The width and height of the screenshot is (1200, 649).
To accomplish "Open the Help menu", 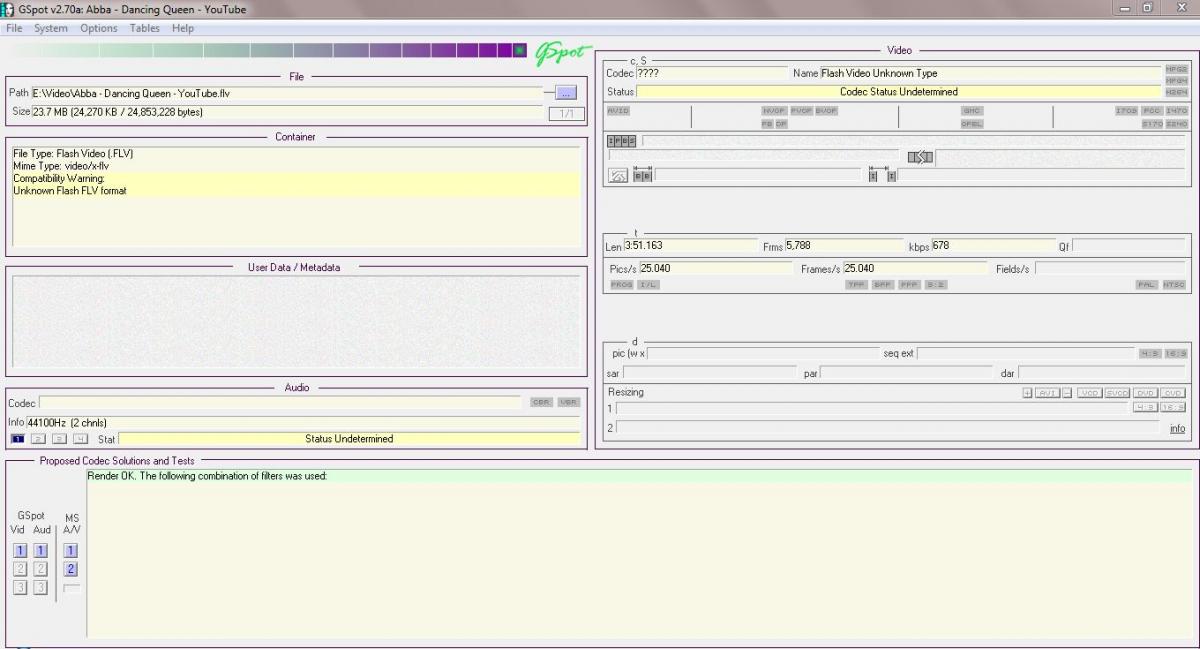I will 183,28.
